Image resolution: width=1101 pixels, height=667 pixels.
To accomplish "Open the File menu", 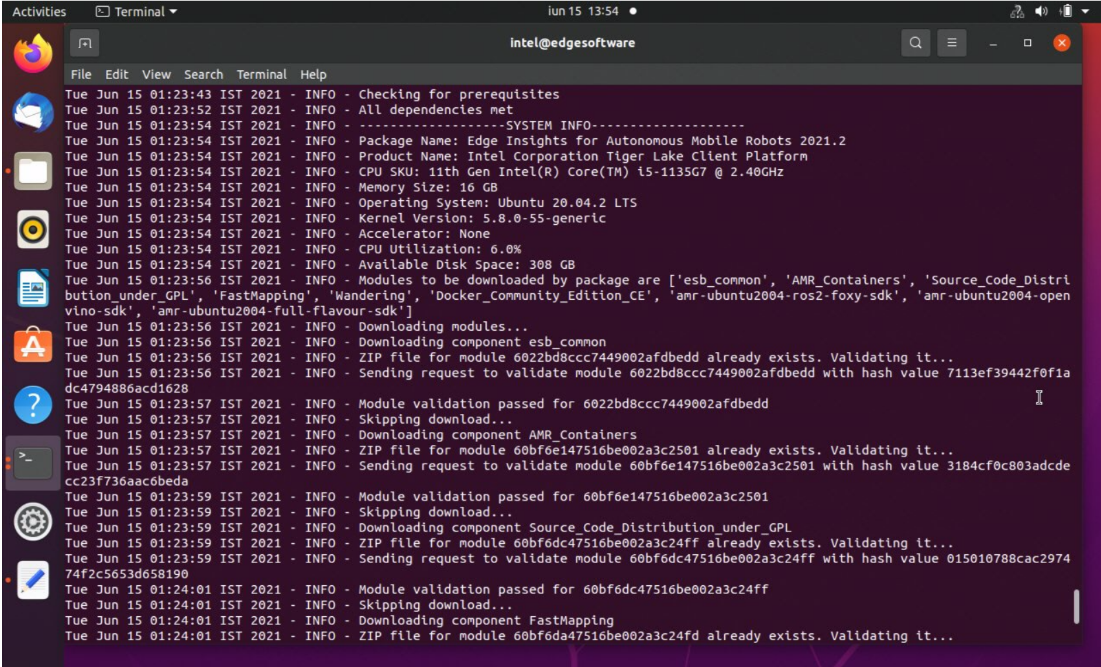I will click(x=81, y=74).
